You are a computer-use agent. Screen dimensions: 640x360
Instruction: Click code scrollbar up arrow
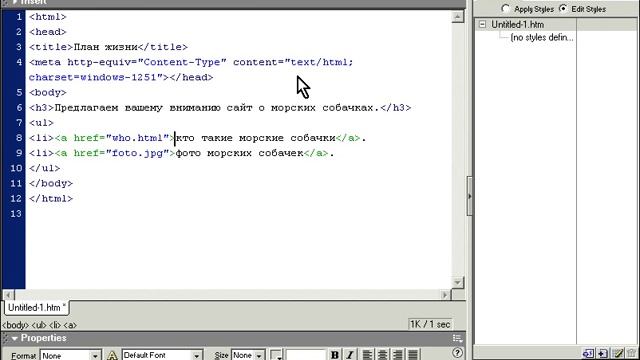458,17
